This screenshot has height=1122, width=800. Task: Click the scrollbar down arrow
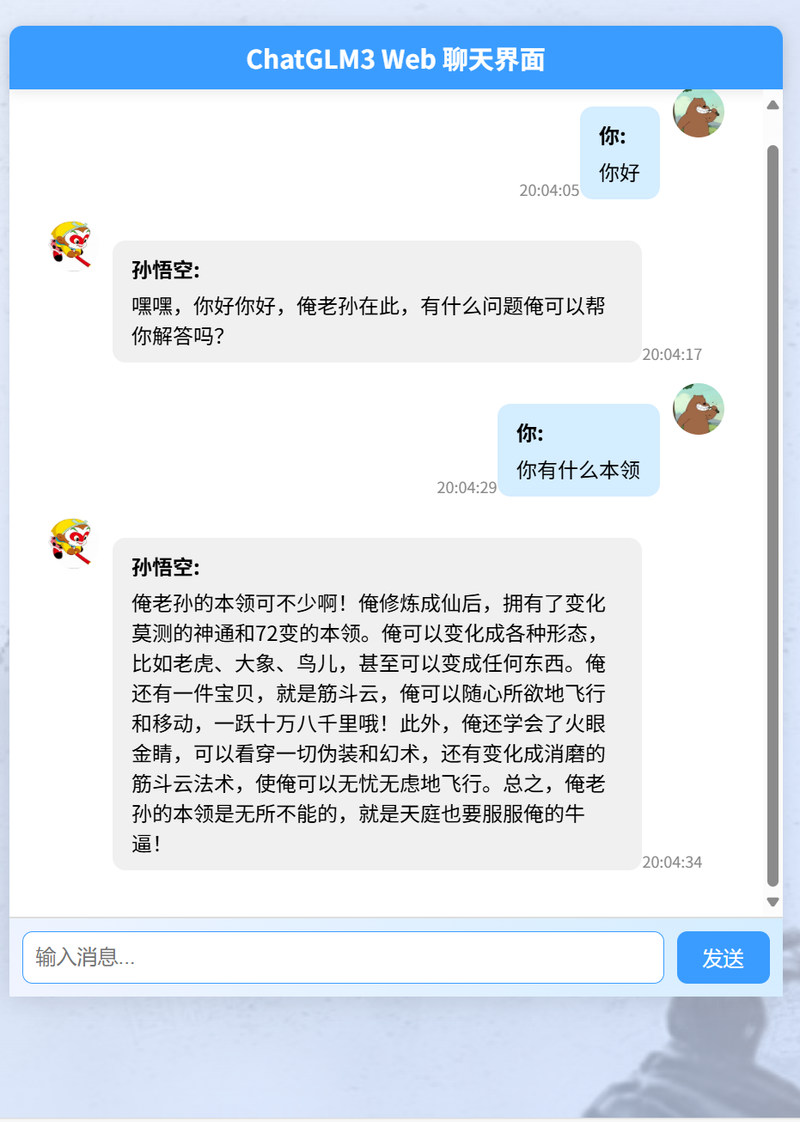[x=773, y=902]
